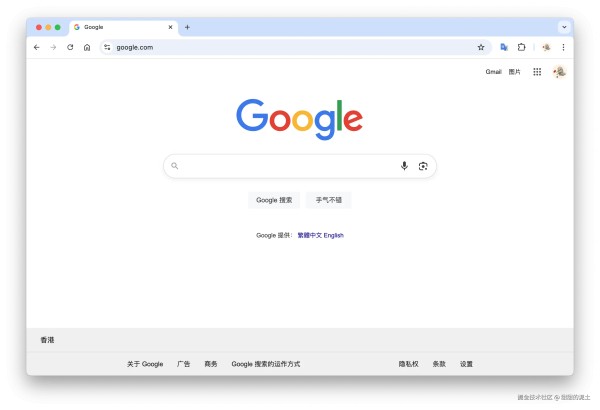Screen dimensions: 600x410
Task: Switch language to English link
Action: (x=334, y=235)
